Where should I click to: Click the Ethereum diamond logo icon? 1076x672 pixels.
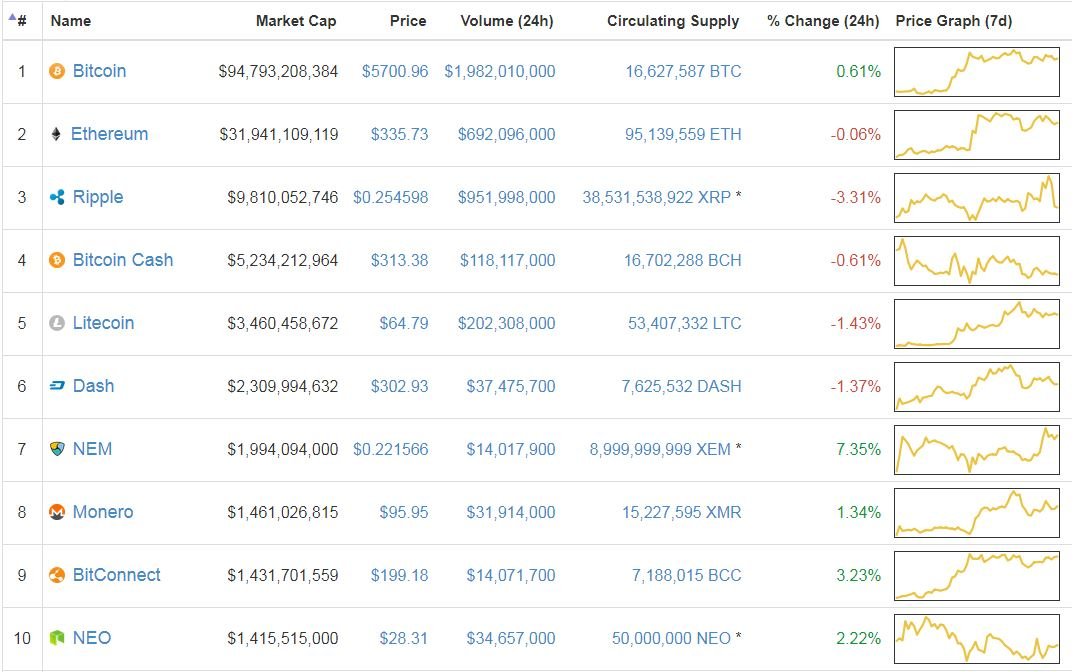click(x=56, y=134)
